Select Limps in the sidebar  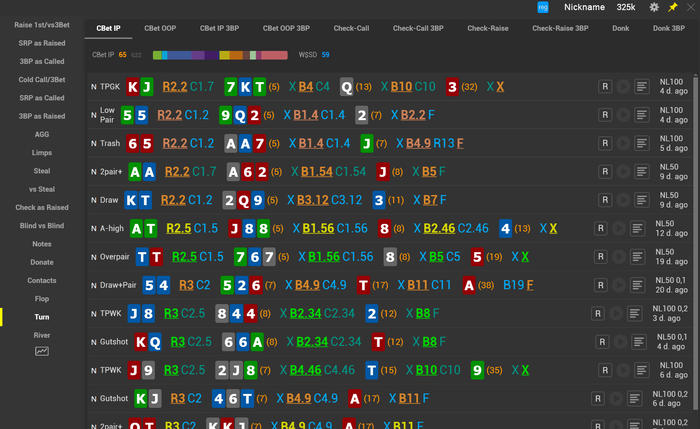tap(42, 153)
